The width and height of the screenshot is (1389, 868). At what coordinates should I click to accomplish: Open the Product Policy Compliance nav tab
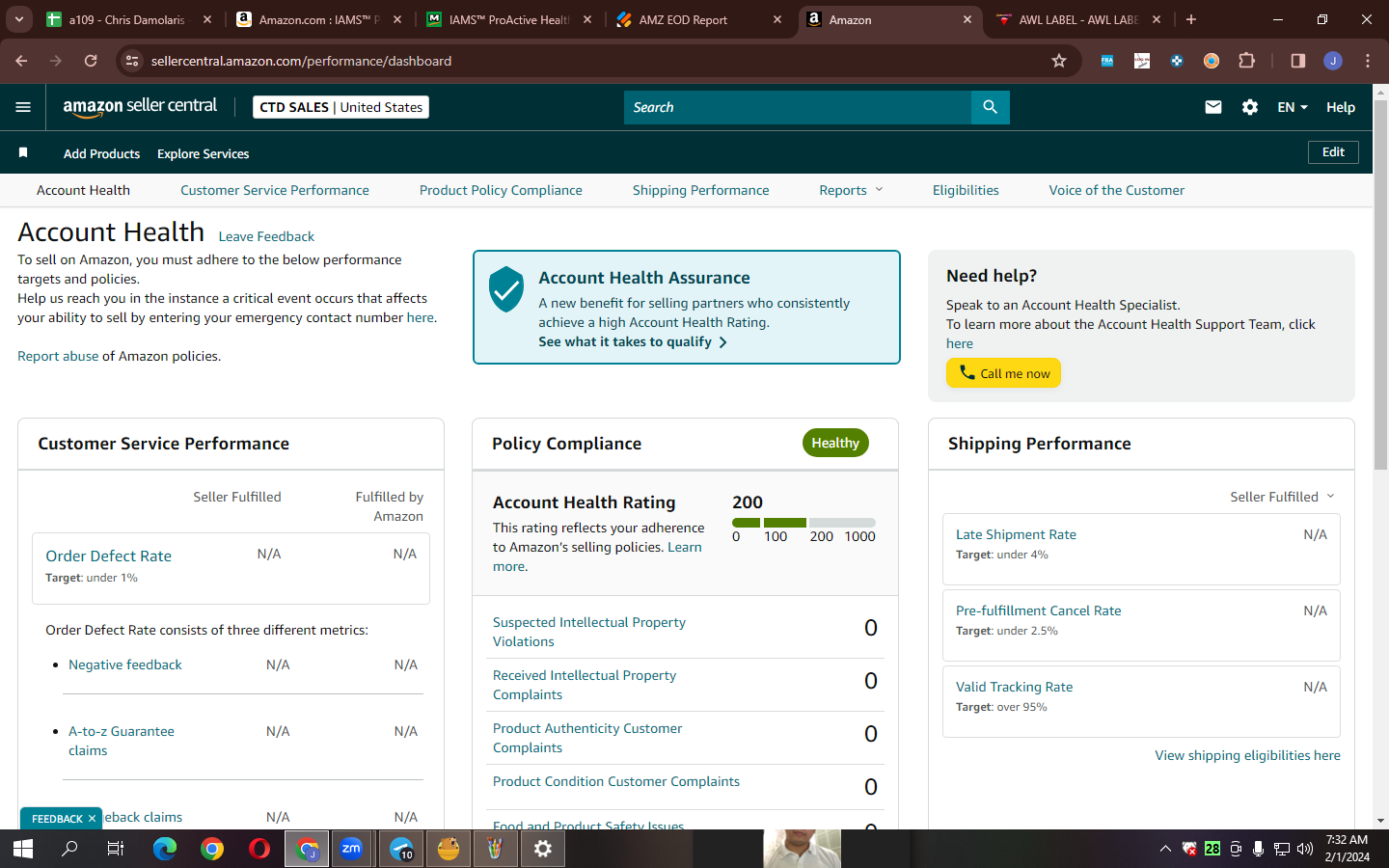(501, 190)
